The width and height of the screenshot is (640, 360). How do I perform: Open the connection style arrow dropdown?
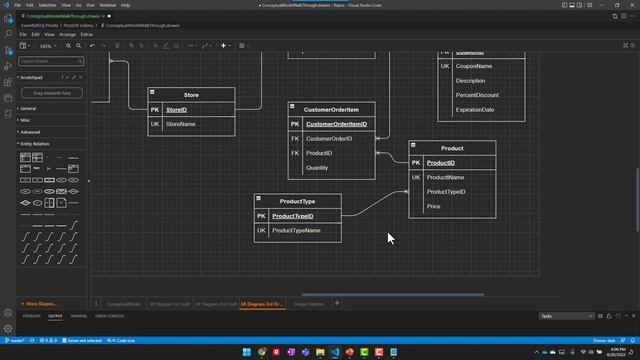tap(192, 46)
